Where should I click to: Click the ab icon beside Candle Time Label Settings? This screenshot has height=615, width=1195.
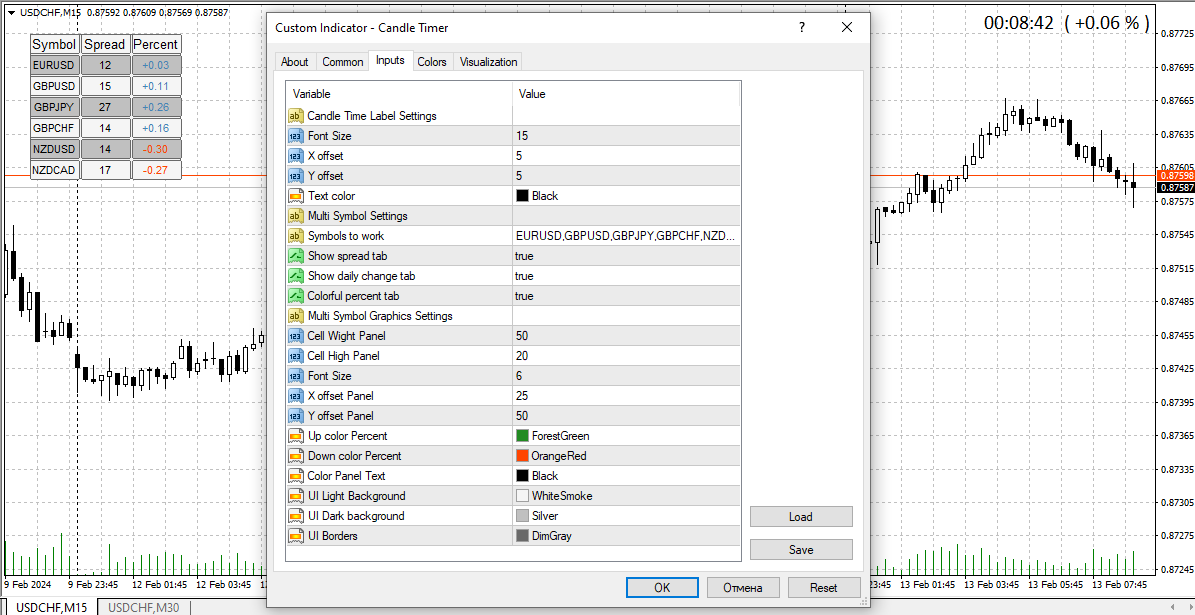[296, 116]
